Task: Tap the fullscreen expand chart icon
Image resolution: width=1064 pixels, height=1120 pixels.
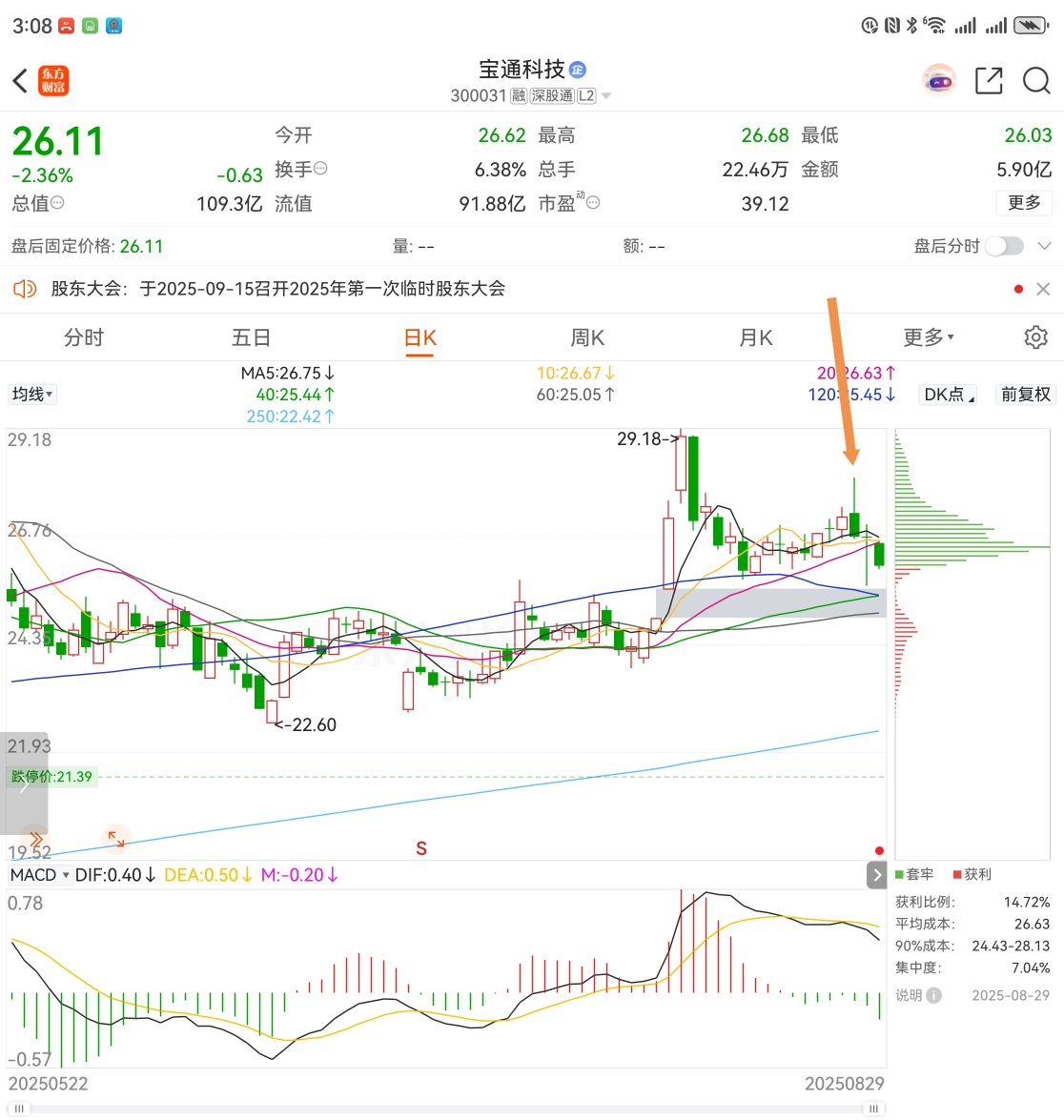Action: [115, 838]
